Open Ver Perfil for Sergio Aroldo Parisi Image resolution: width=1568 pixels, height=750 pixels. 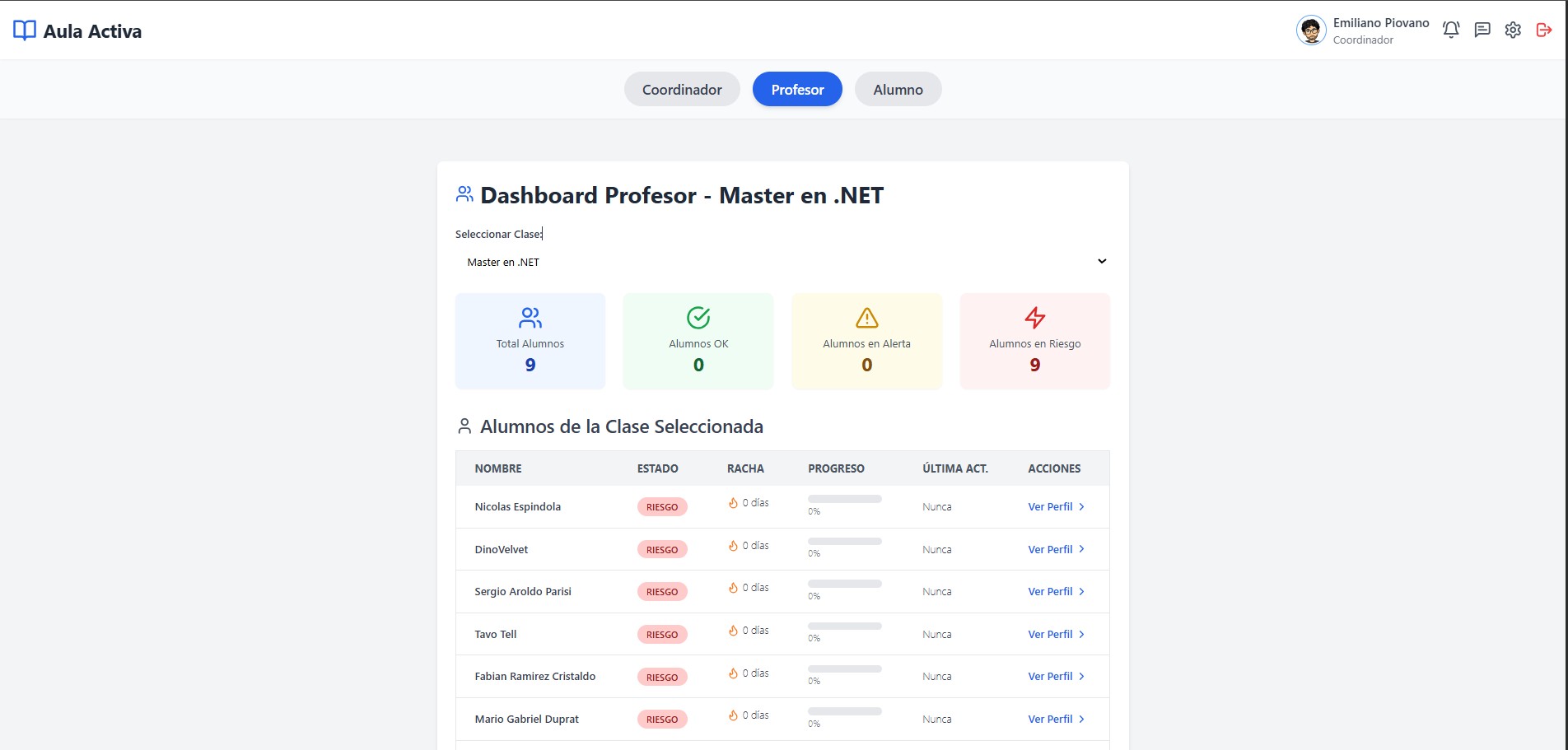(x=1049, y=591)
